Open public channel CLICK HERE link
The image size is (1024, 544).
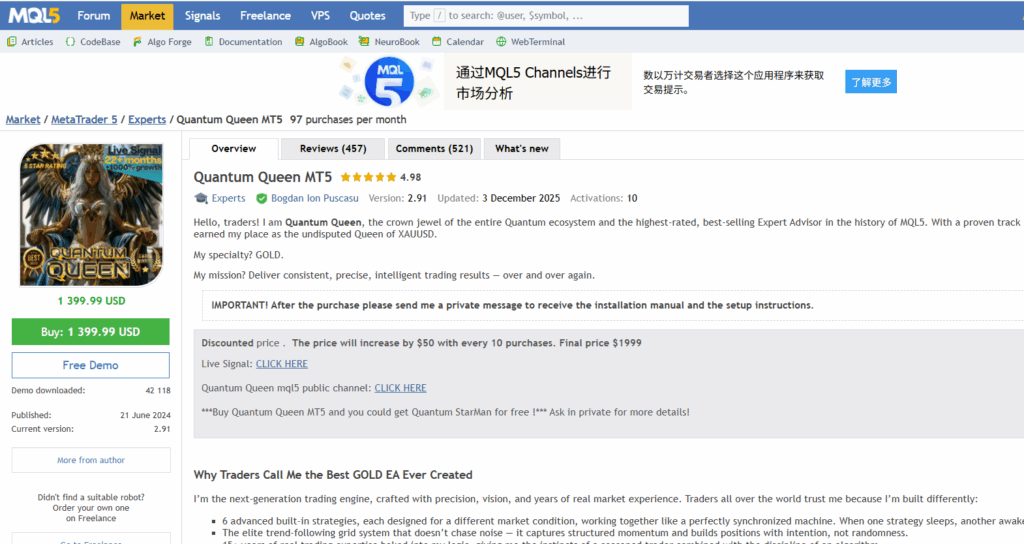pos(400,388)
